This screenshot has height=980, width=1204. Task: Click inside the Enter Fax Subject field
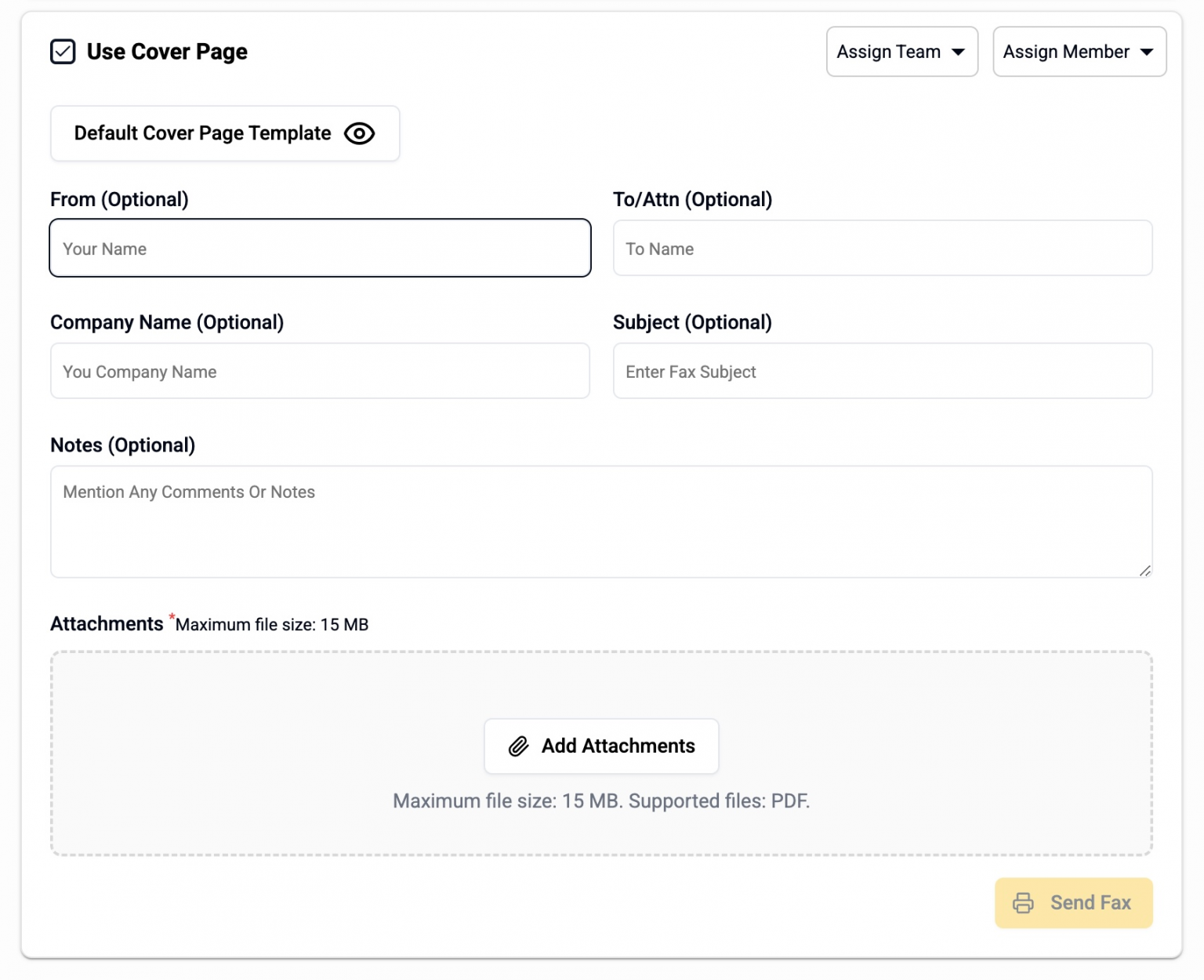click(883, 372)
